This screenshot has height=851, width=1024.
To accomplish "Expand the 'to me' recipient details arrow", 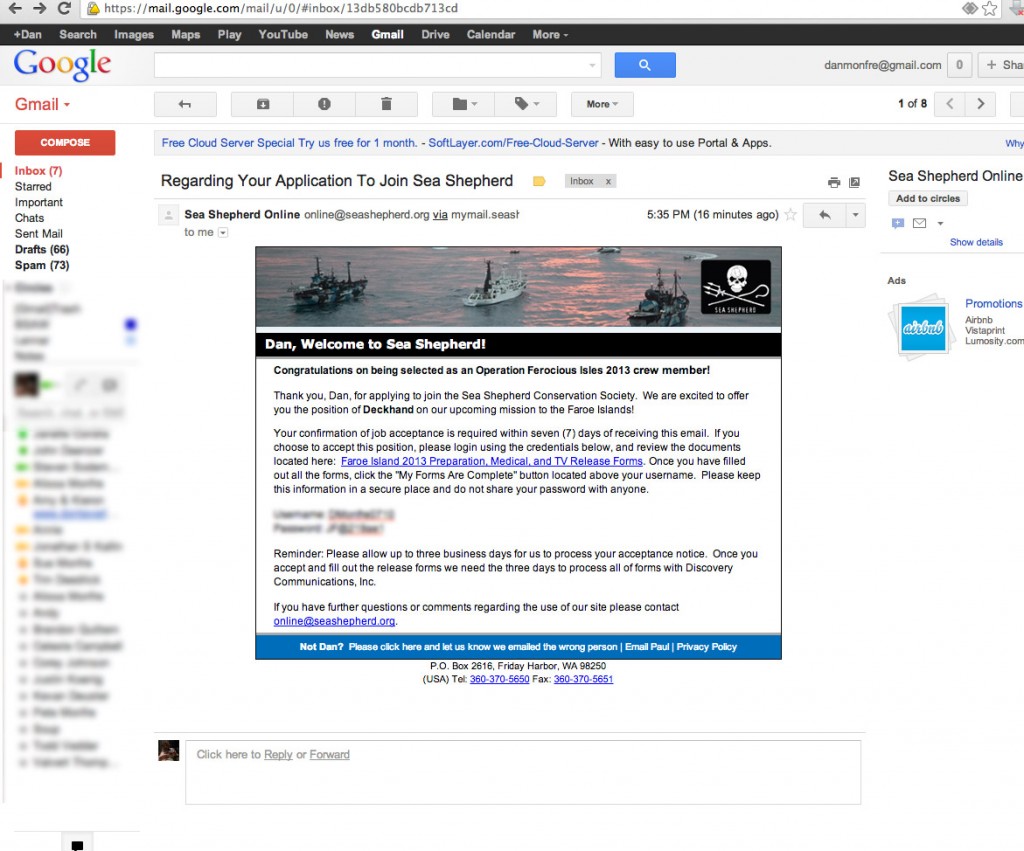I will click(x=223, y=233).
